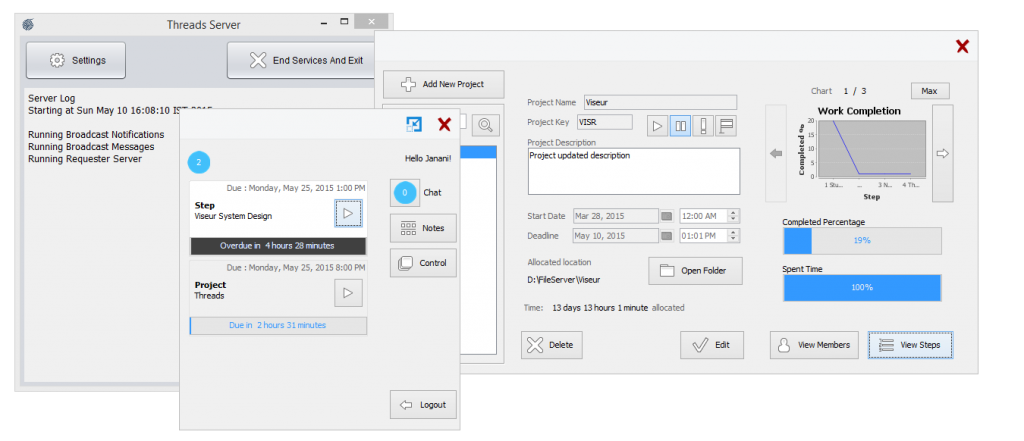
Task: Click the View Steps button
Action: click(910, 345)
